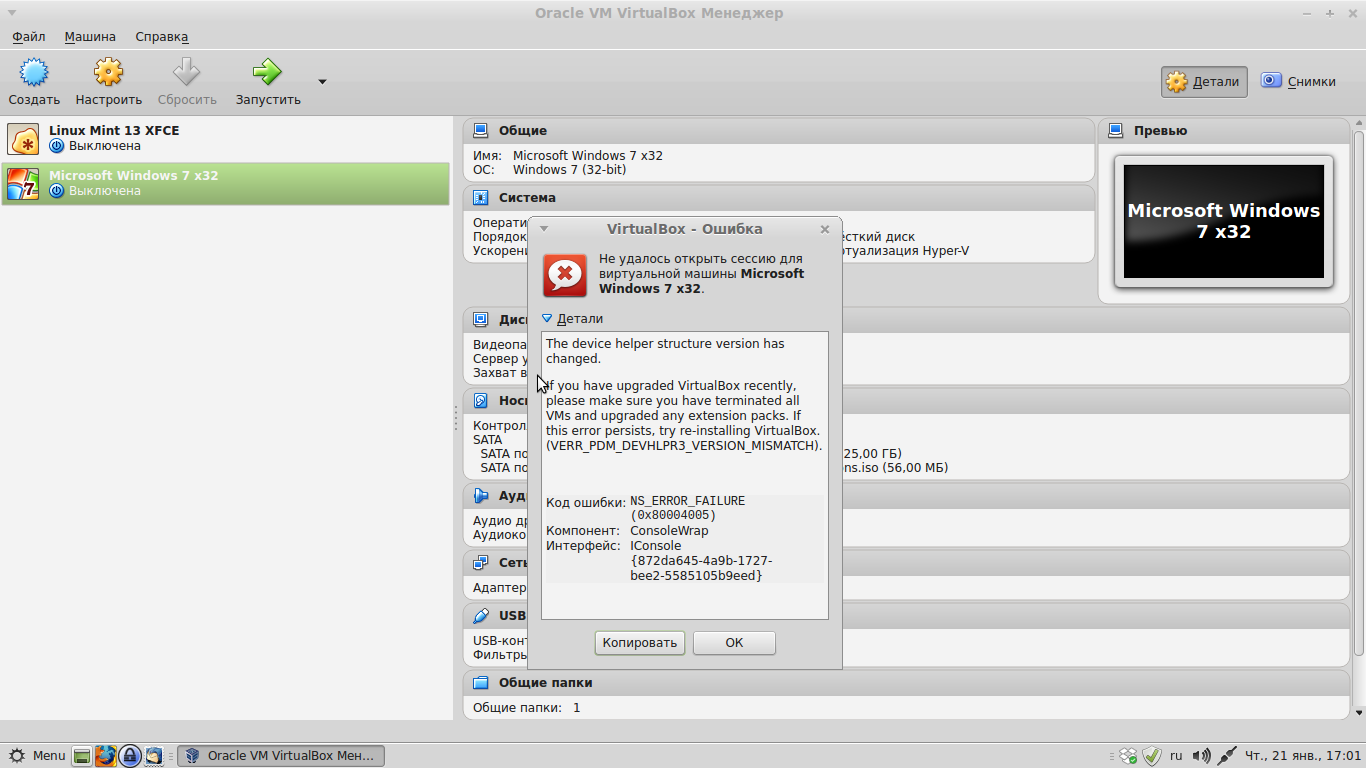Image resolution: width=1366 pixels, height=768 pixels.
Task: Click the volume icon in system tray
Action: coord(1201,756)
